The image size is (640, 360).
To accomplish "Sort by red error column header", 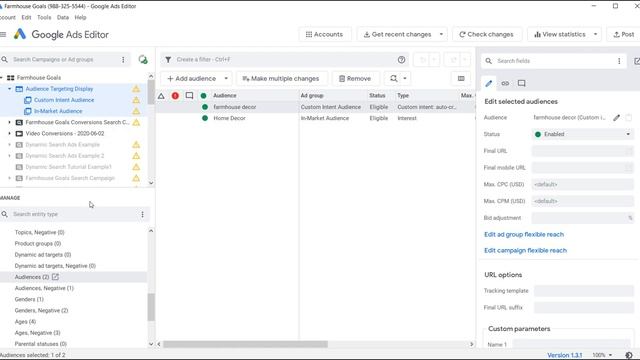I will (x=175, y=96).
